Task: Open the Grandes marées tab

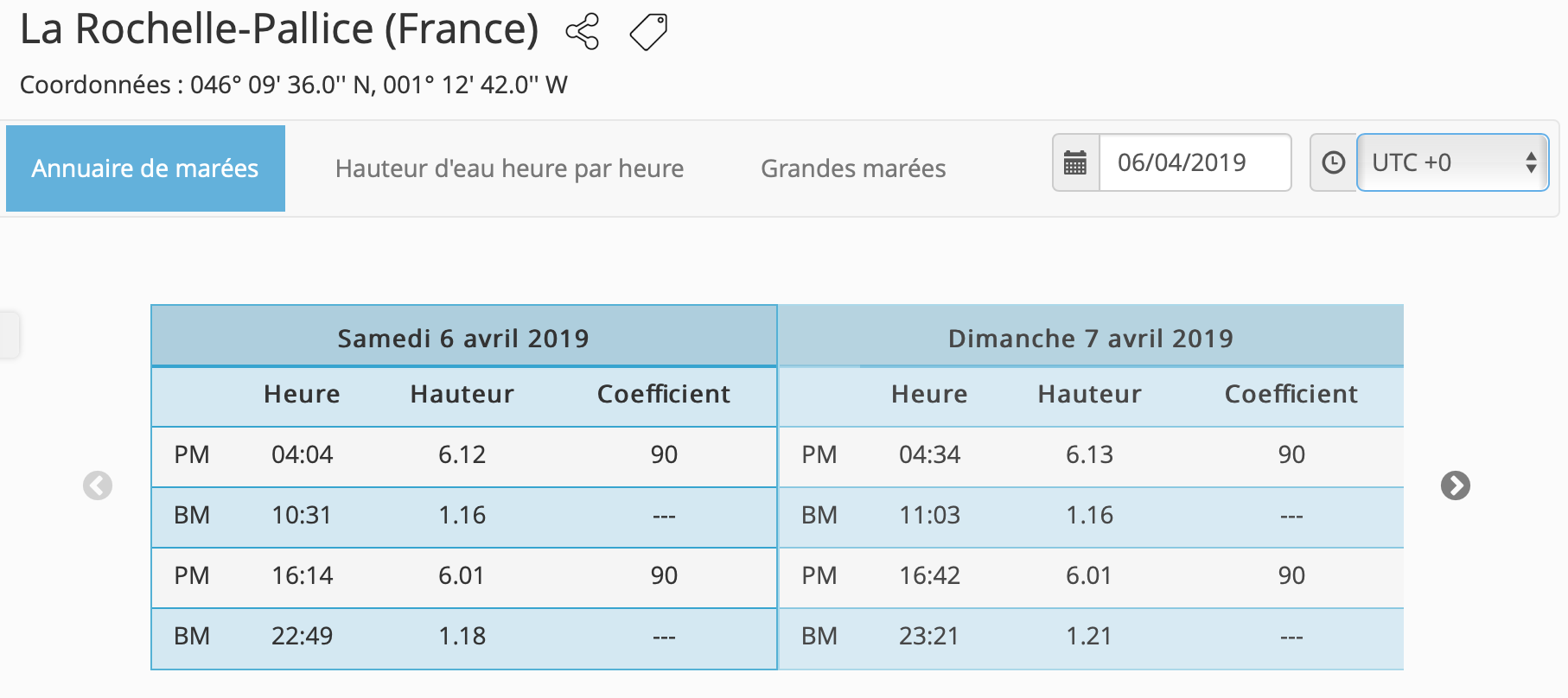Action: (x=853, y=168)
